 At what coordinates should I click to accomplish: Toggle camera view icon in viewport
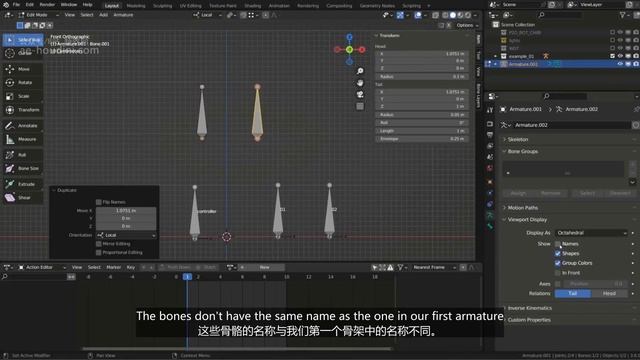(x=360, y=95)
